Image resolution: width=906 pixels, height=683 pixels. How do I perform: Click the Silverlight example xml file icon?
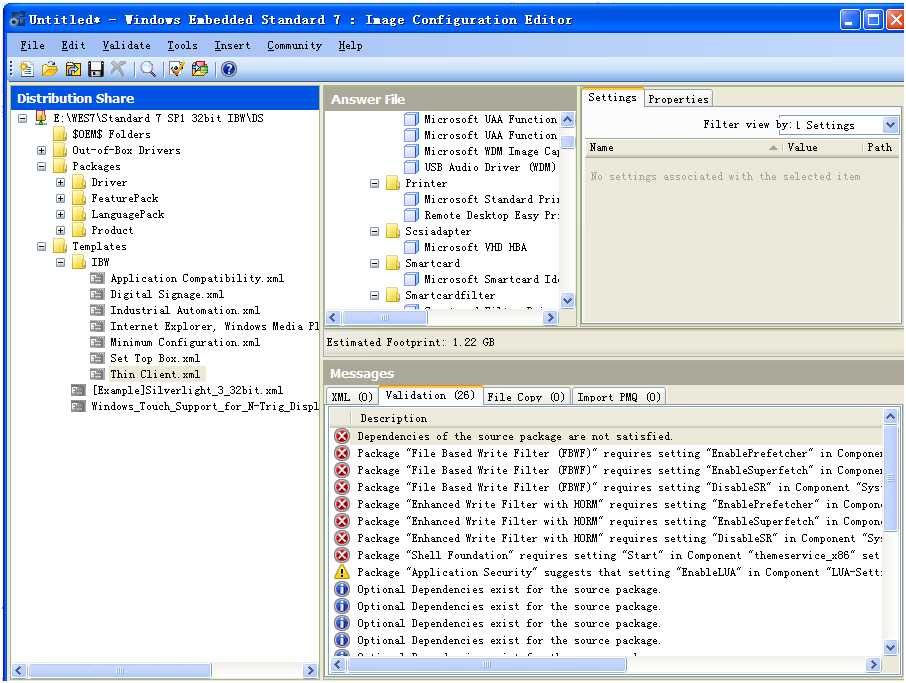click(78, 391)
